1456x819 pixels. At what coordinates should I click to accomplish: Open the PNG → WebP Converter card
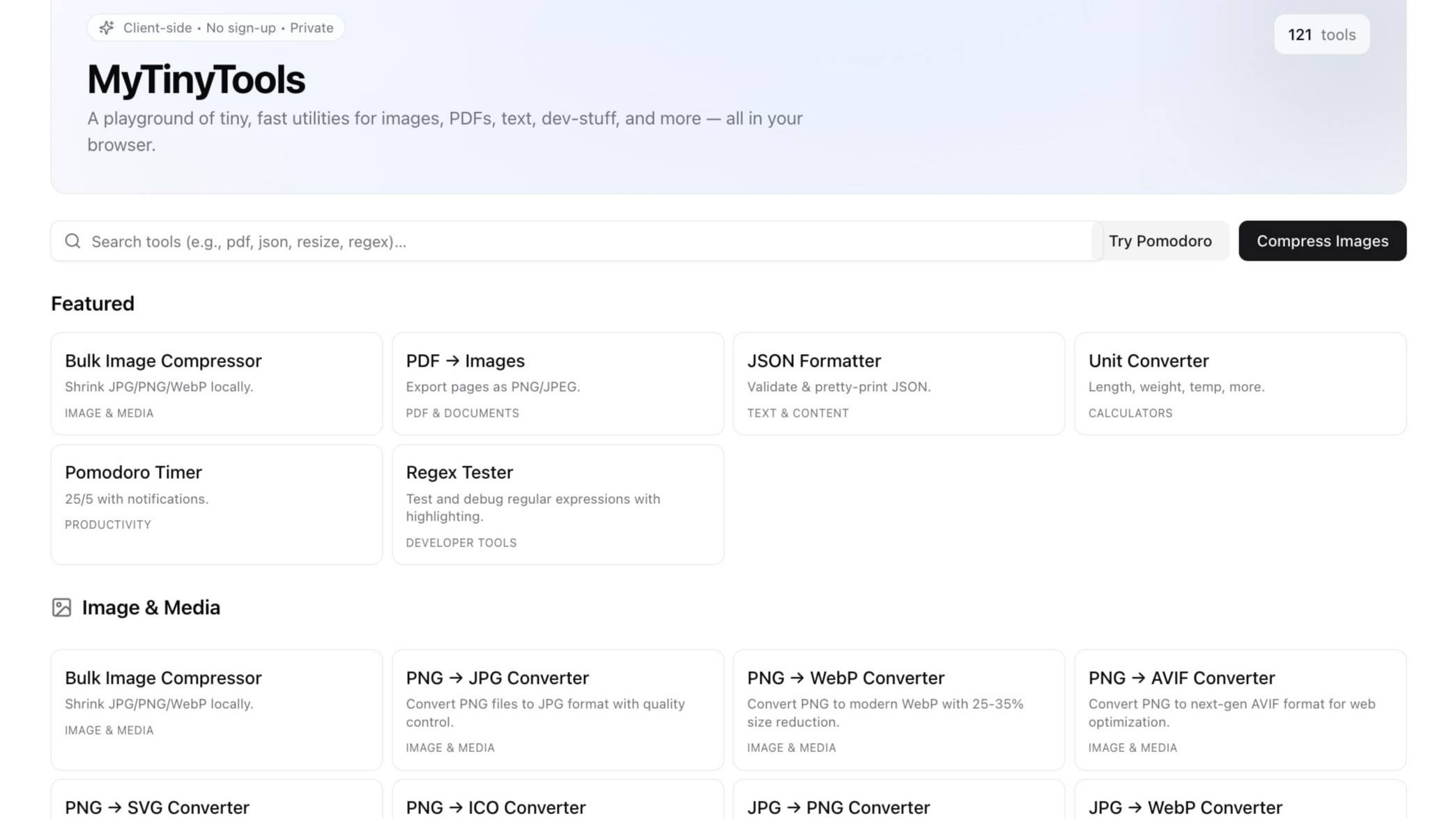click(x=898, y=710)
